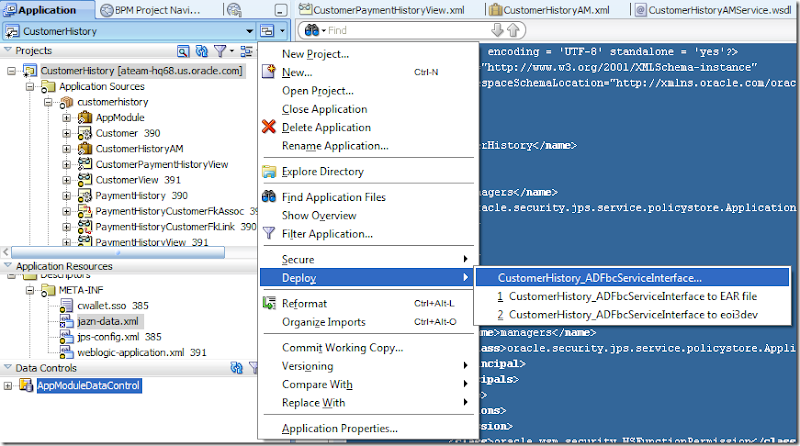The height and width of the screenshot is (446, 800).
Task: Choose Organize Imports
Action: [x=323, y=322]
